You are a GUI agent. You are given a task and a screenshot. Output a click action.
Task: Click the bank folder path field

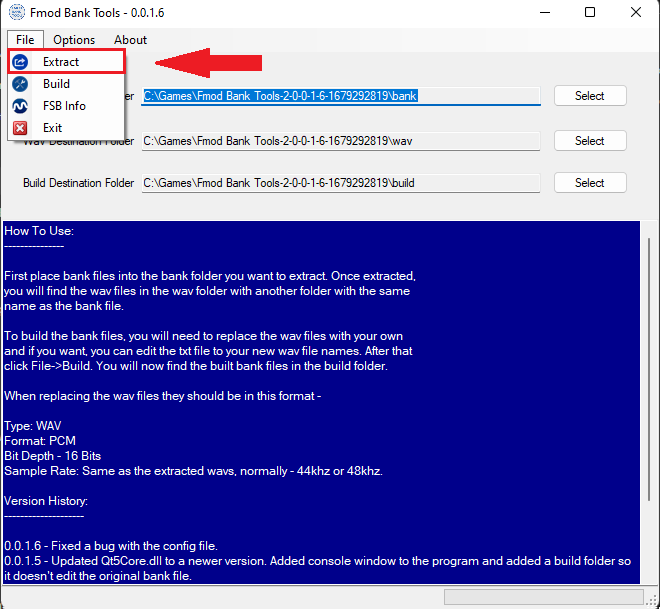pyautogui.click(x=341, y=96)
